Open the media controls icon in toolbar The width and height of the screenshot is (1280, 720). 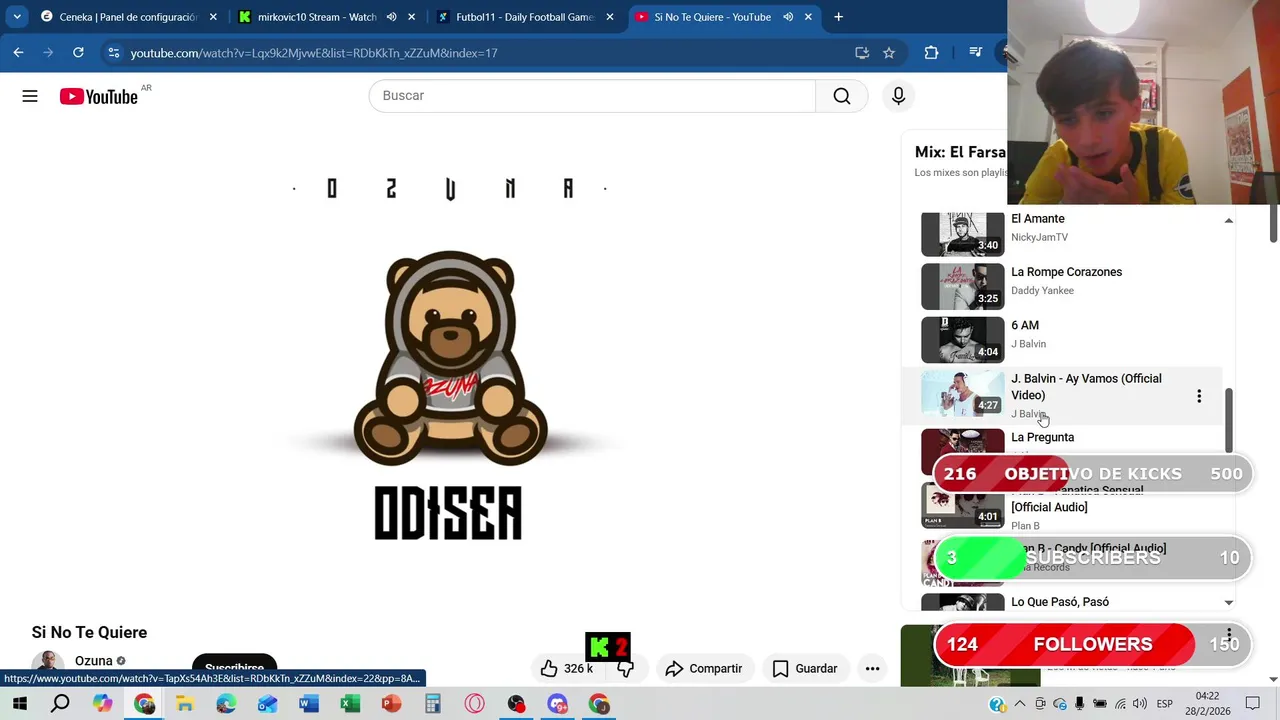pos(975,53)
